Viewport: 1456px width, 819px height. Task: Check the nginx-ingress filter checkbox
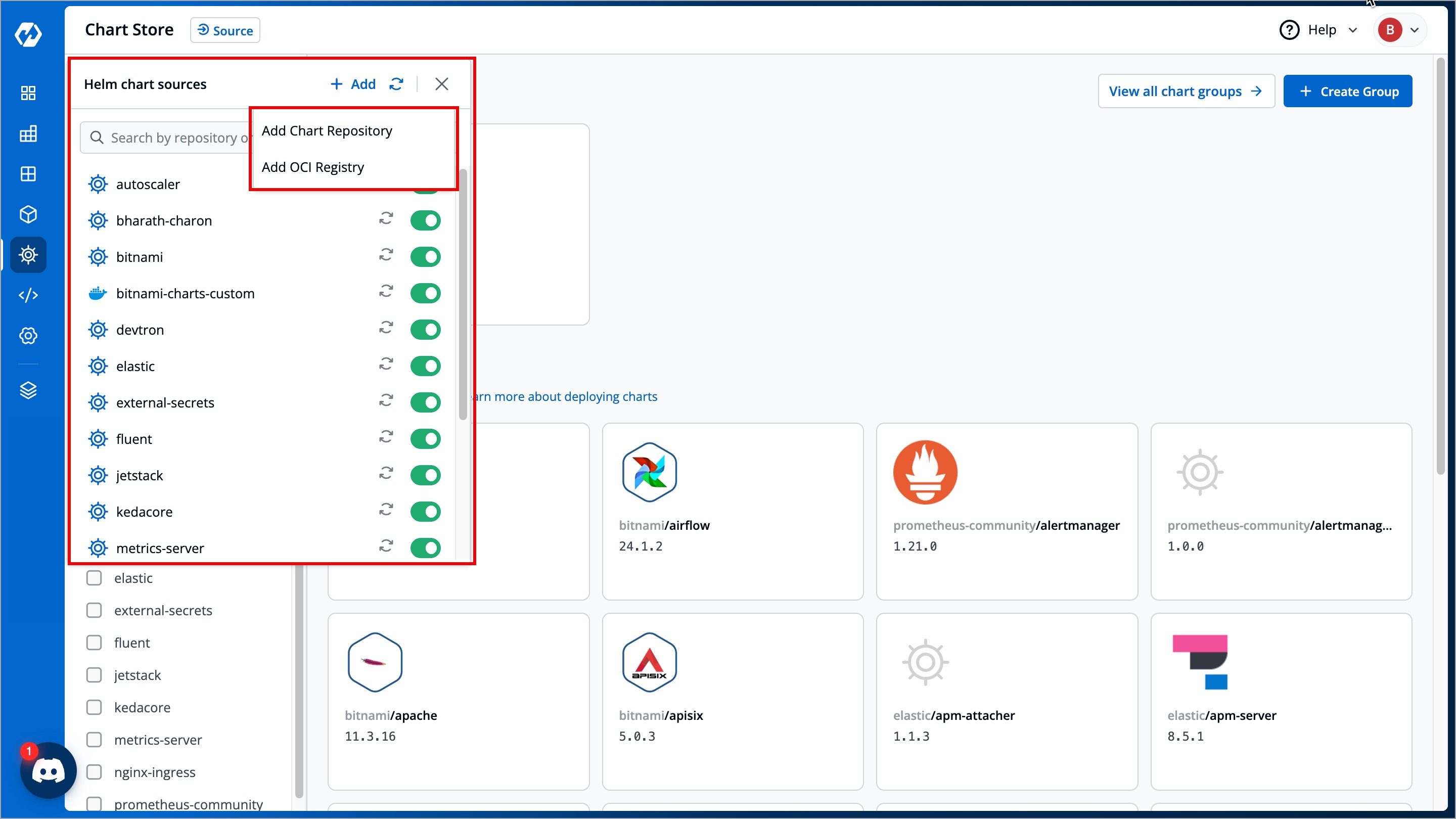[94, 772]
